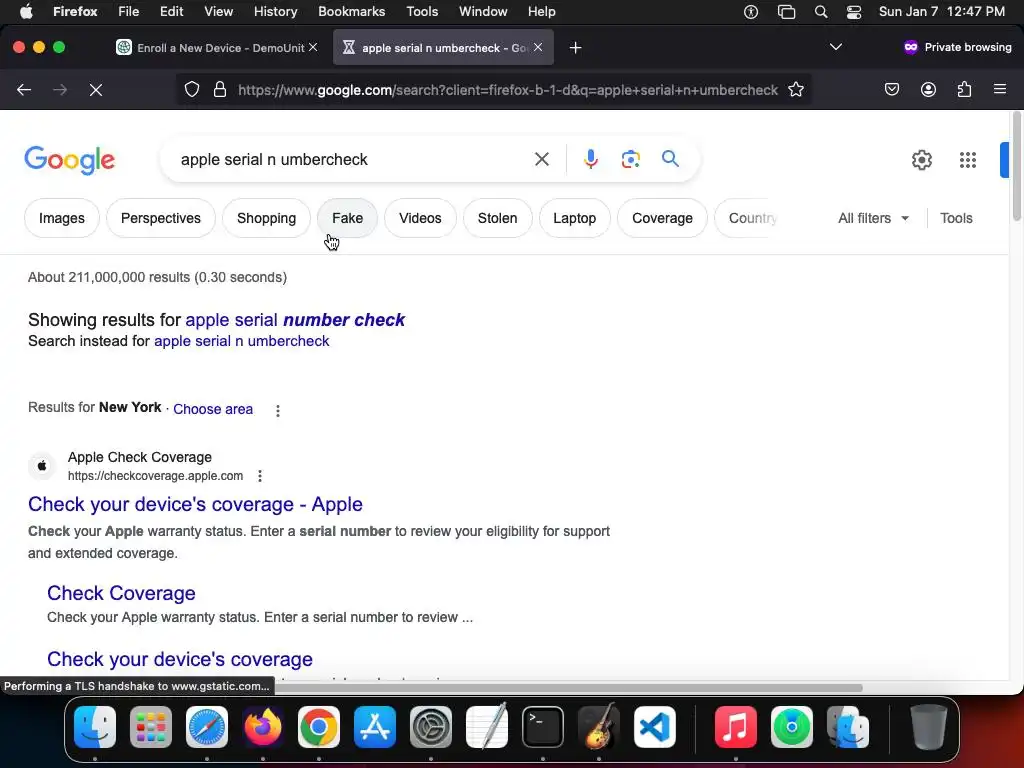Stop page loading with the X button
The height and width of the screenshot is (768, 1024).
click(x=96, y=90)
